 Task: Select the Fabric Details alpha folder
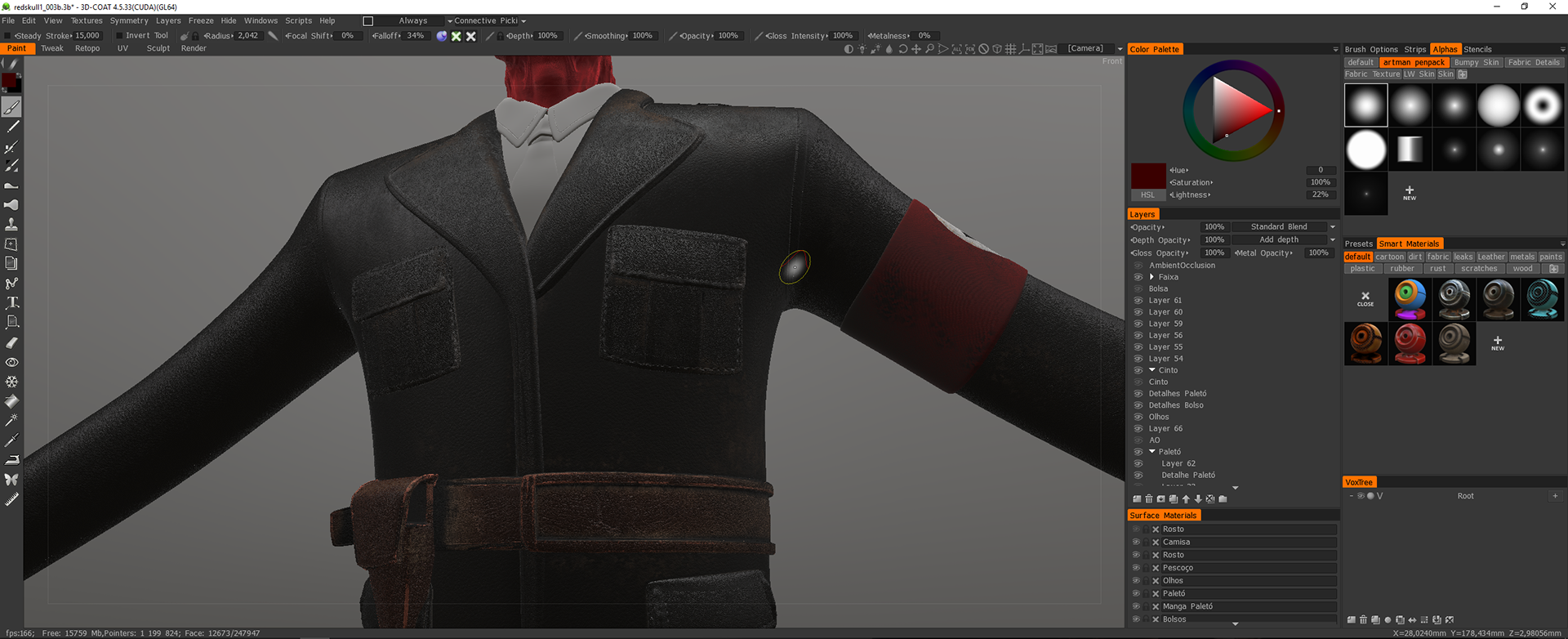click(x=1534, y=62)
